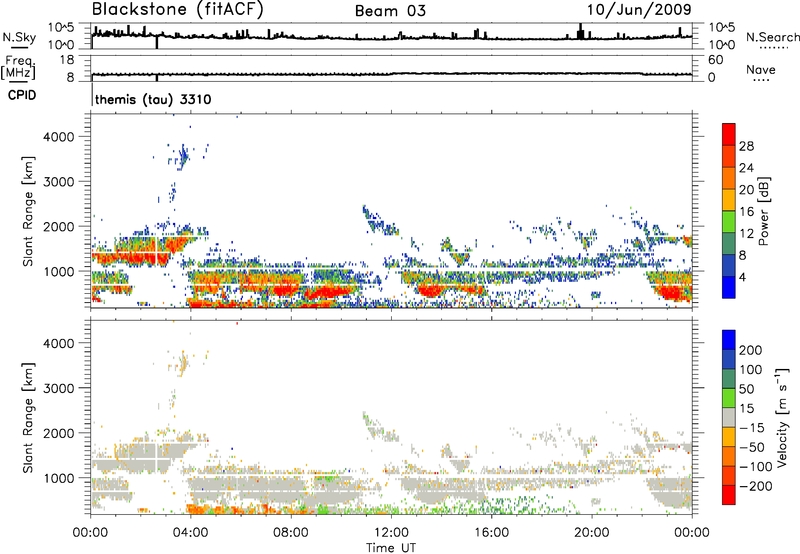Screen dimensions: 800x554
Task: Click the "20:00" time axis tick label
Action: 591,533
